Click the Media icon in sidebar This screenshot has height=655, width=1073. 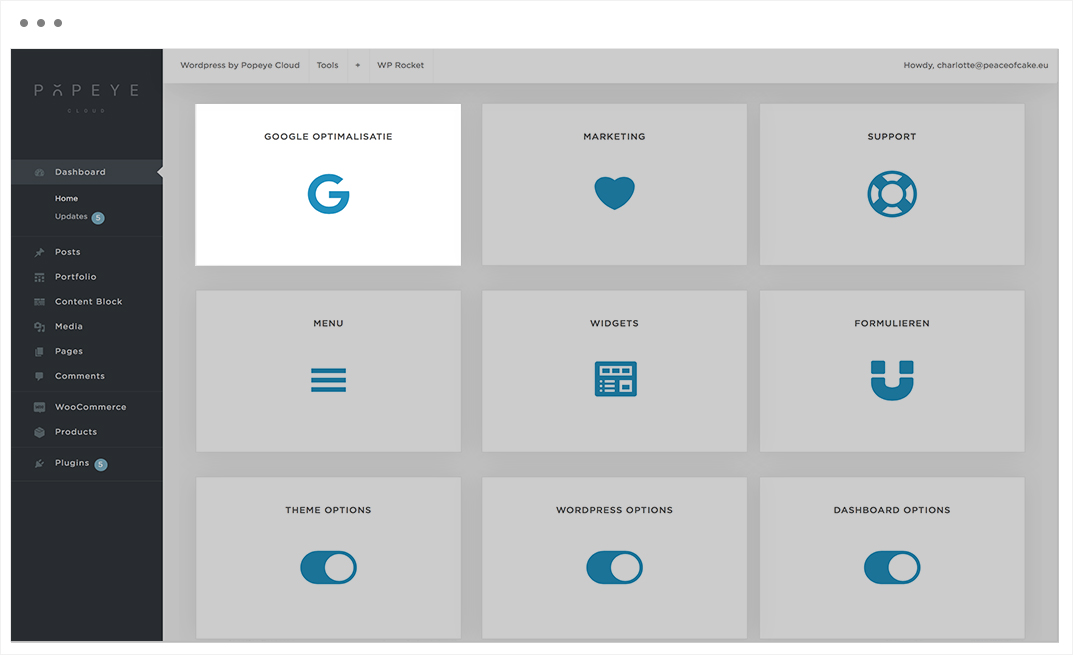pyautogui.click(x=39, y=327)
